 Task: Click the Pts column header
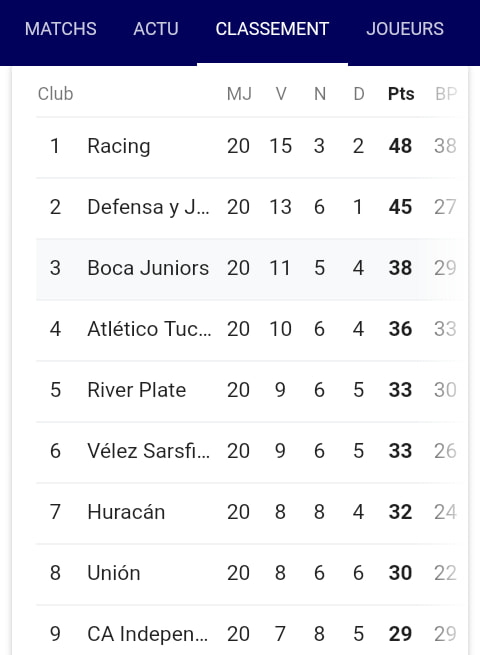[401, 94]
